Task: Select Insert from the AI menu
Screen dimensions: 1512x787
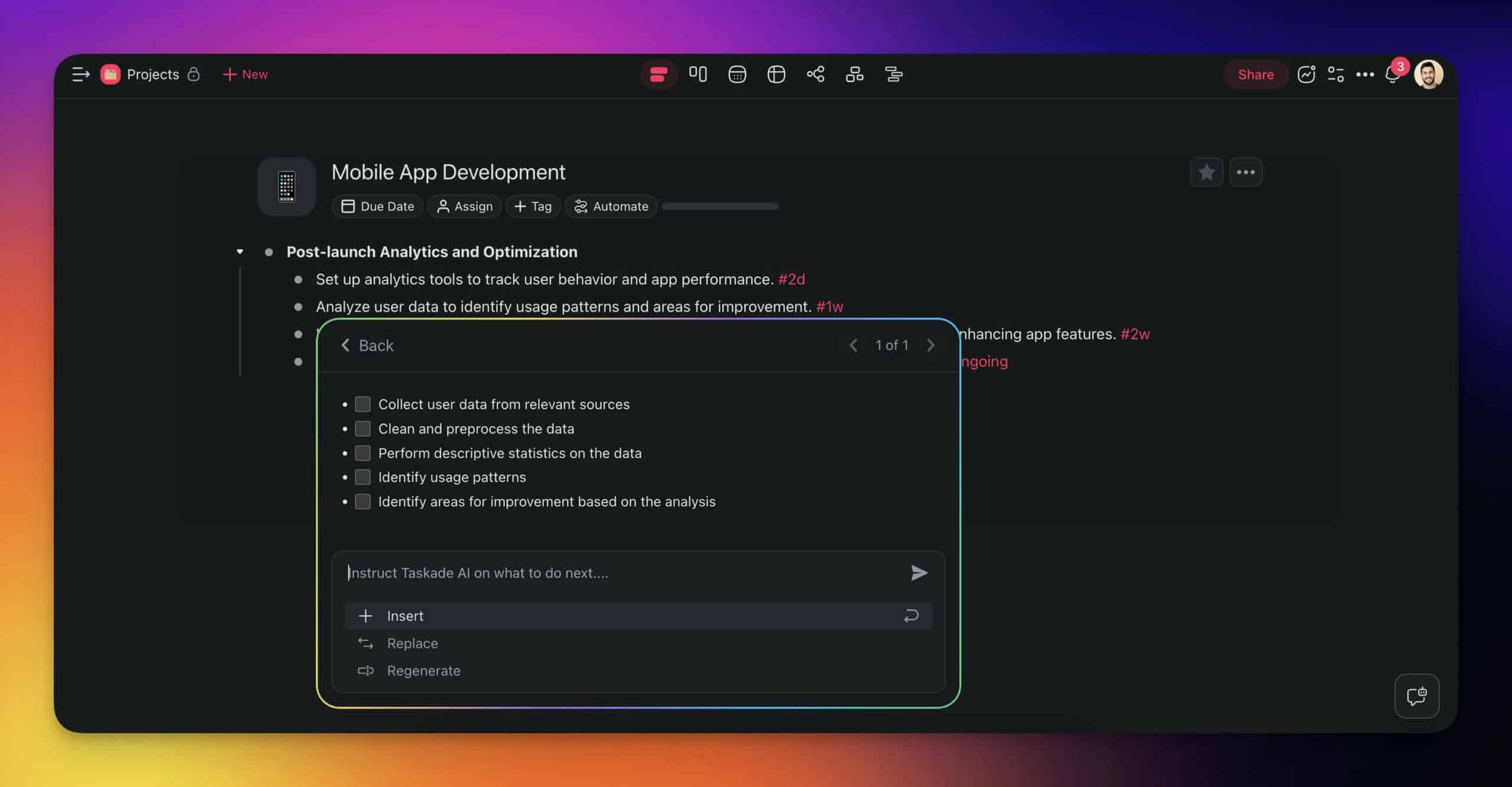Action: 405,616
